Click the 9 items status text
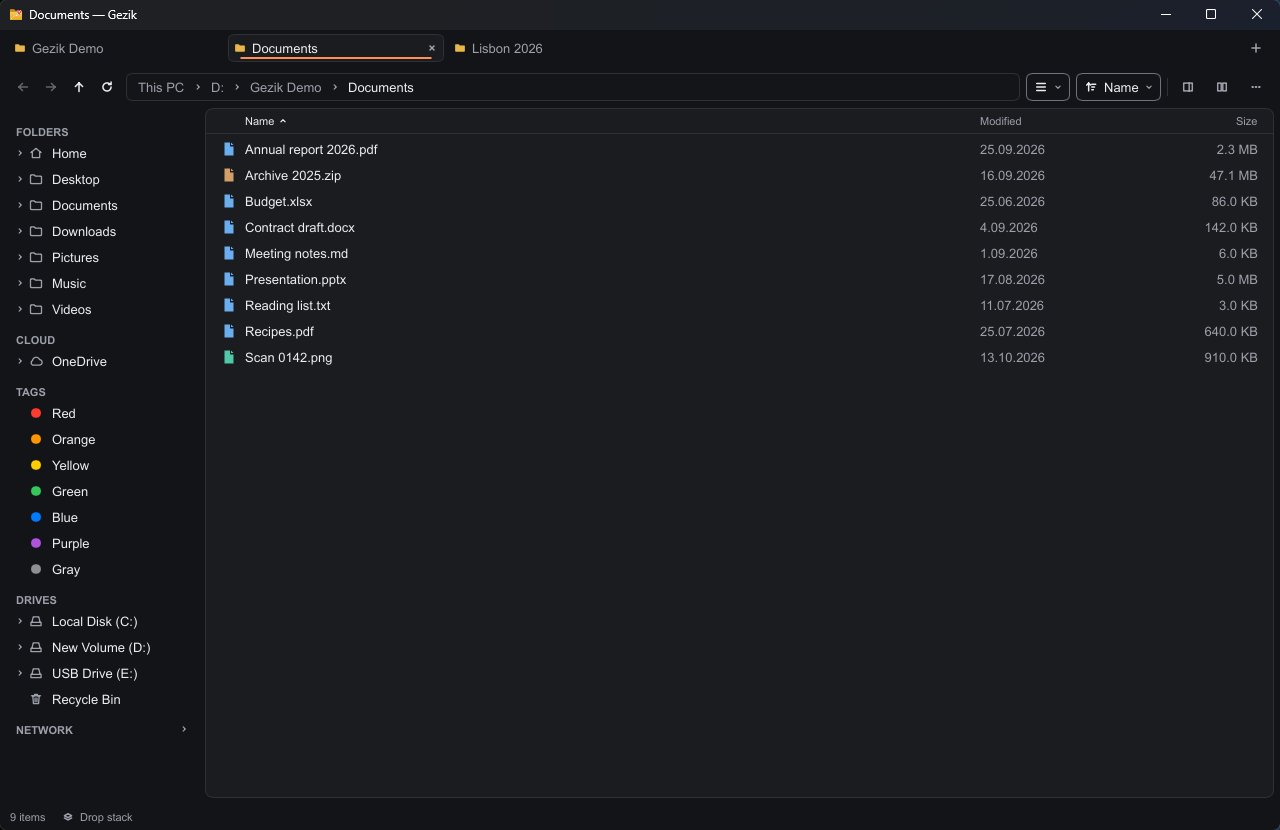The image size is (1280, 830). [28, 817]
